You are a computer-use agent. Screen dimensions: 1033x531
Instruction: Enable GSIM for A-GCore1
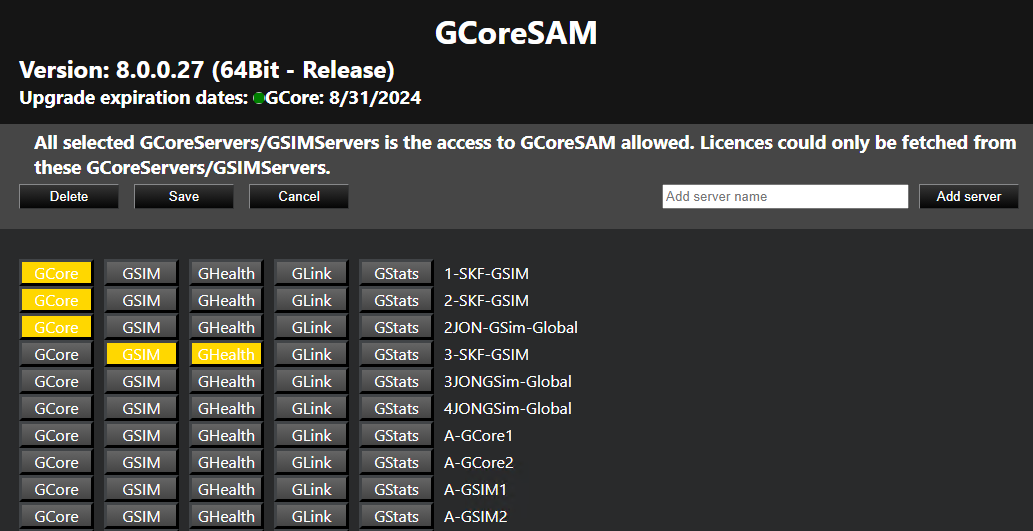141,435
